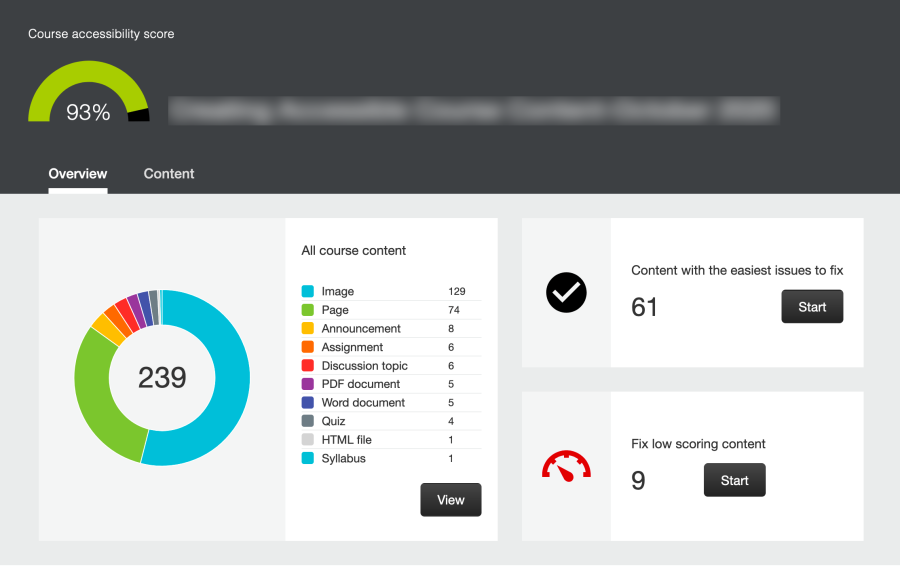Click the Image label in the legend
900x568 pixels.
338,291
